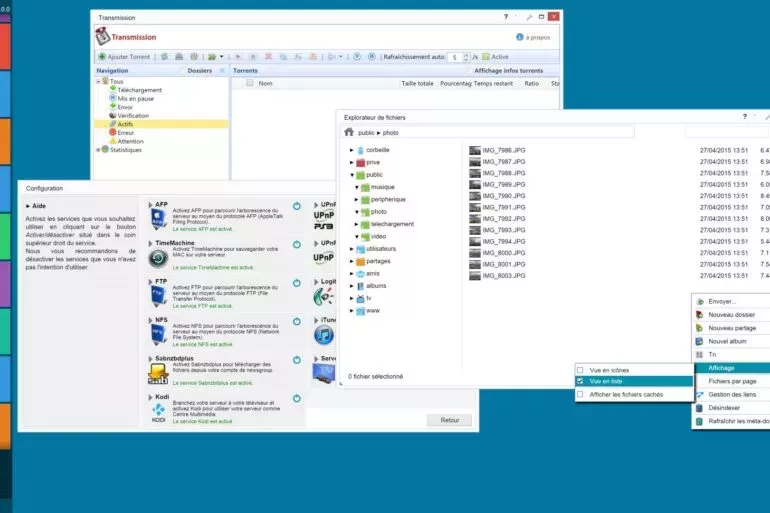Uncheck the Vue en liste checkbox

pos(580,381)
